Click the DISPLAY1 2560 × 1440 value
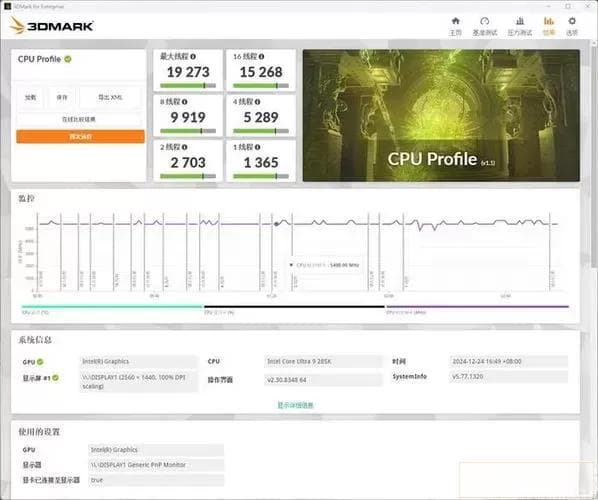Image resolution: width=598 pixels, height=500 pixels. (138, 382)
